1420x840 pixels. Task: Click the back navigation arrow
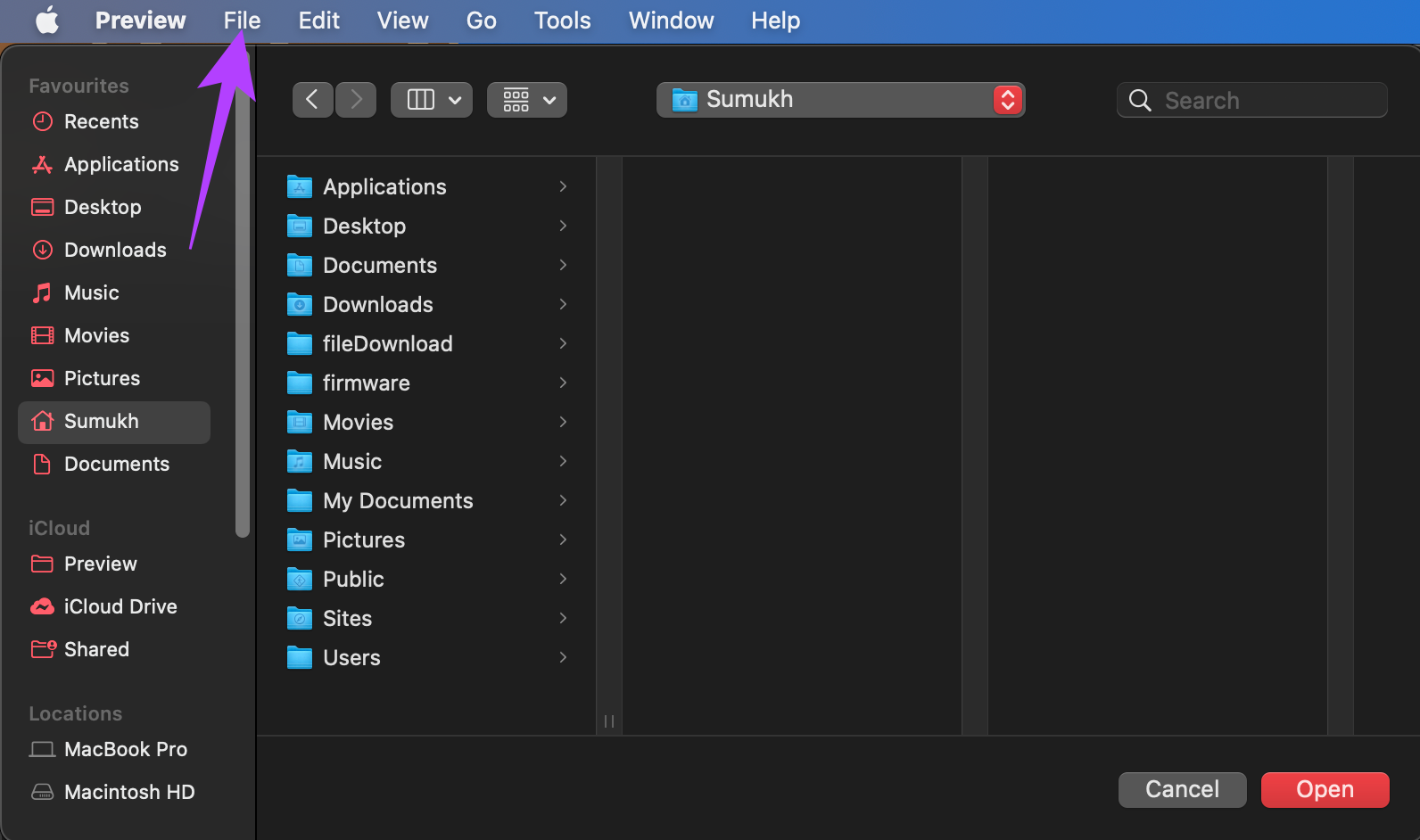pyautogui.click(x=312, y=100)
